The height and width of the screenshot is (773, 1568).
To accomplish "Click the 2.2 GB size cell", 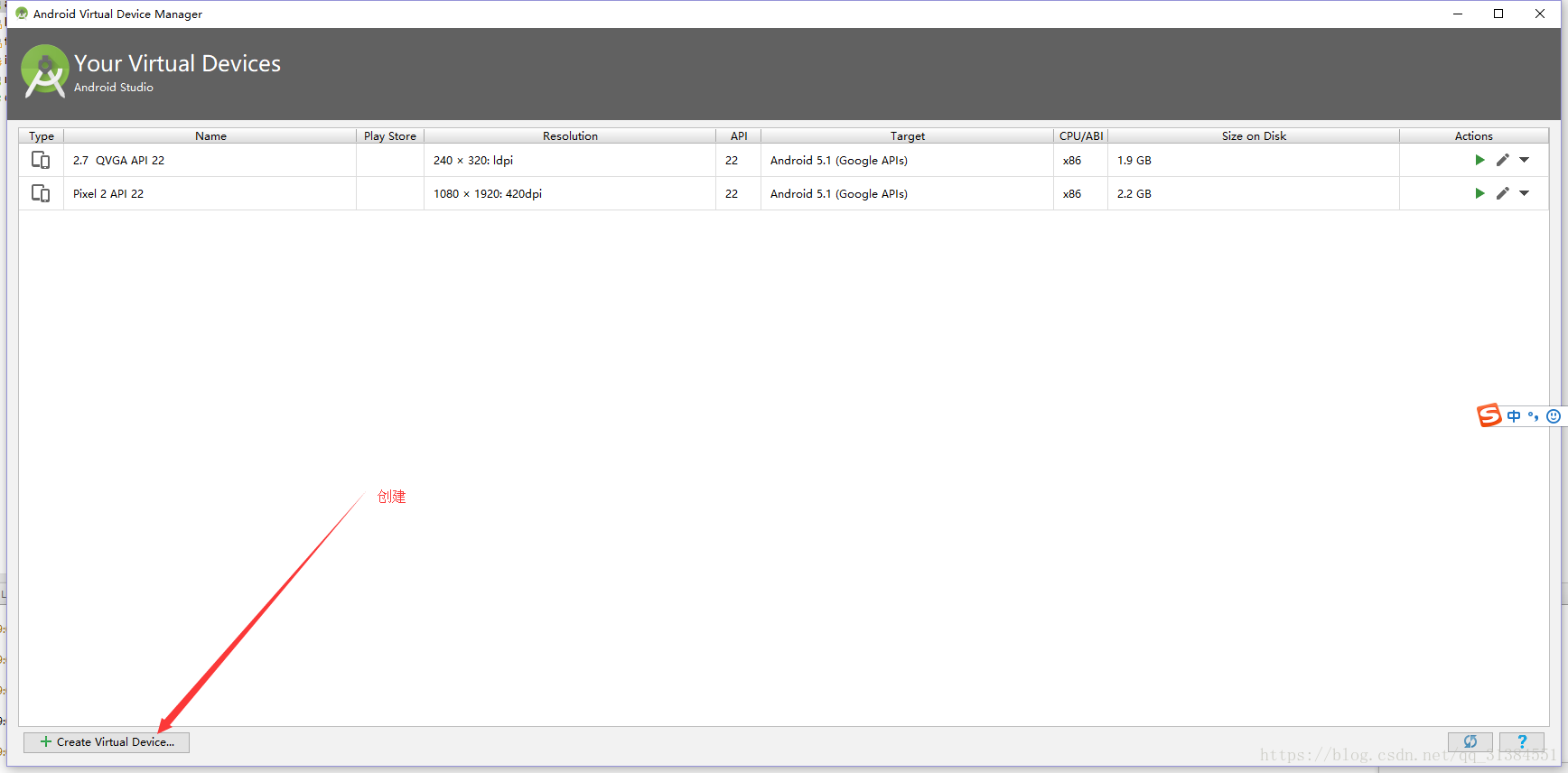I will tap(1254, 193).
